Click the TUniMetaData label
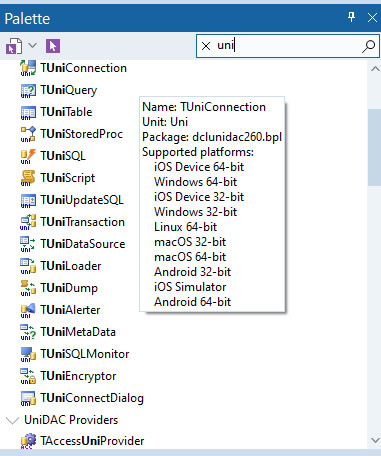The width and height of the screenshot is (381, 456). 78,332
